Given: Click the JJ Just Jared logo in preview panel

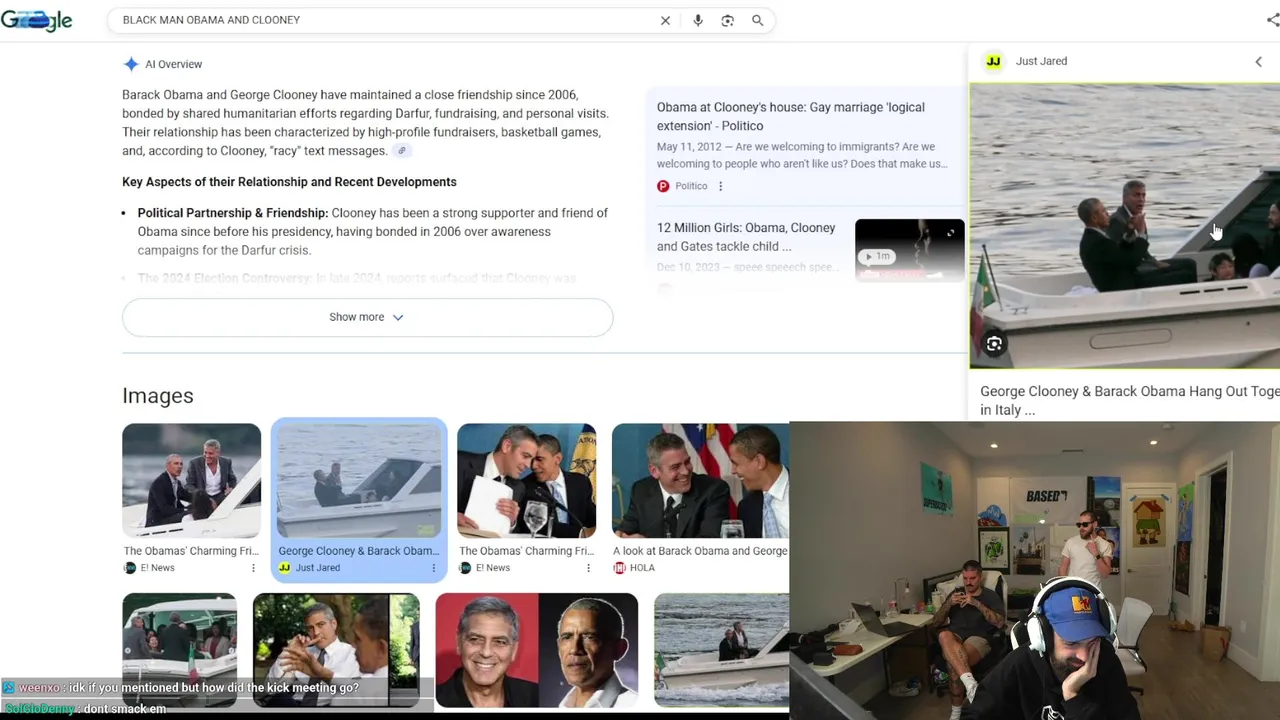Looking at the screenshot, I should click(x=993, y=61).
